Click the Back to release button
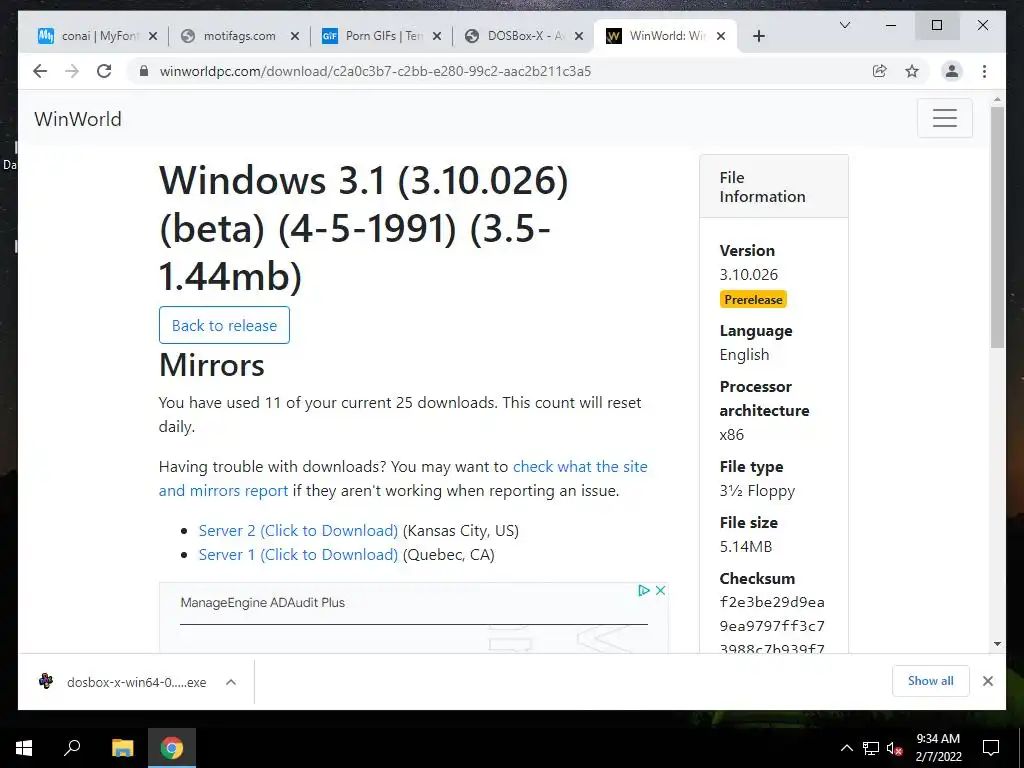Screen dimensions: 1024x768 click(224, 325)
